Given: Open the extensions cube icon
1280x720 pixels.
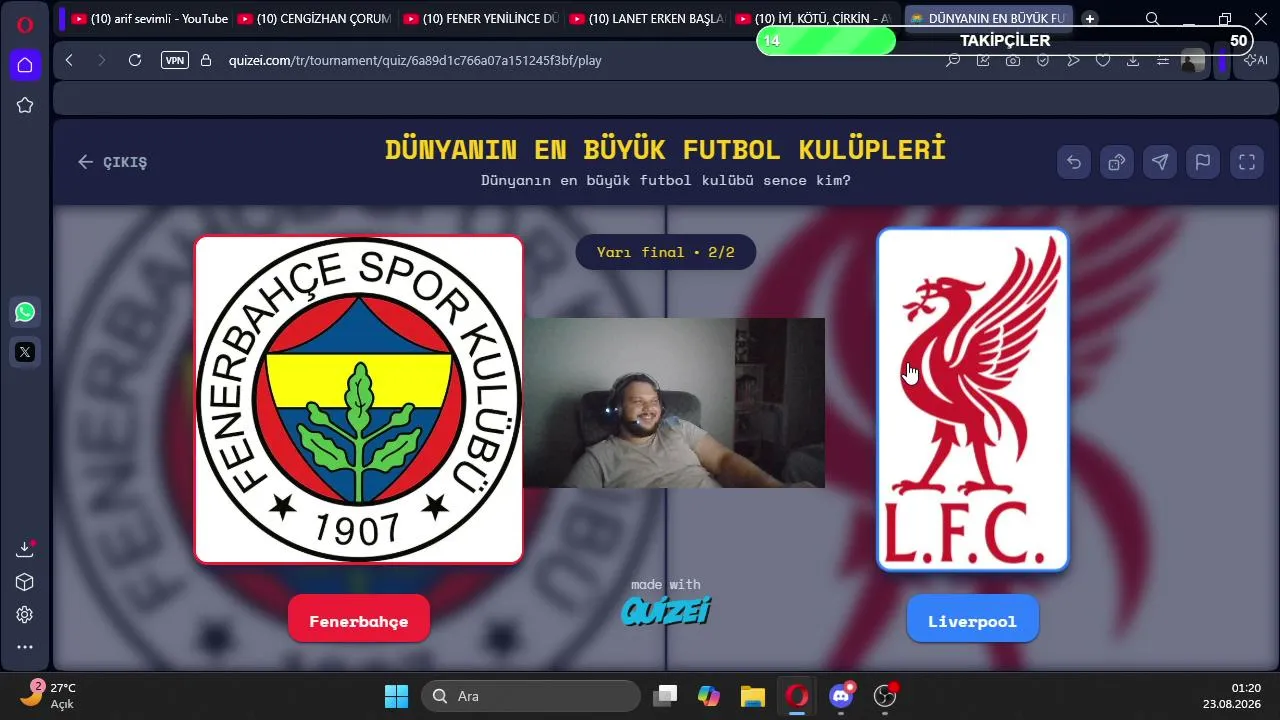Looking at the screenshot, I should (x=25, y=582).
